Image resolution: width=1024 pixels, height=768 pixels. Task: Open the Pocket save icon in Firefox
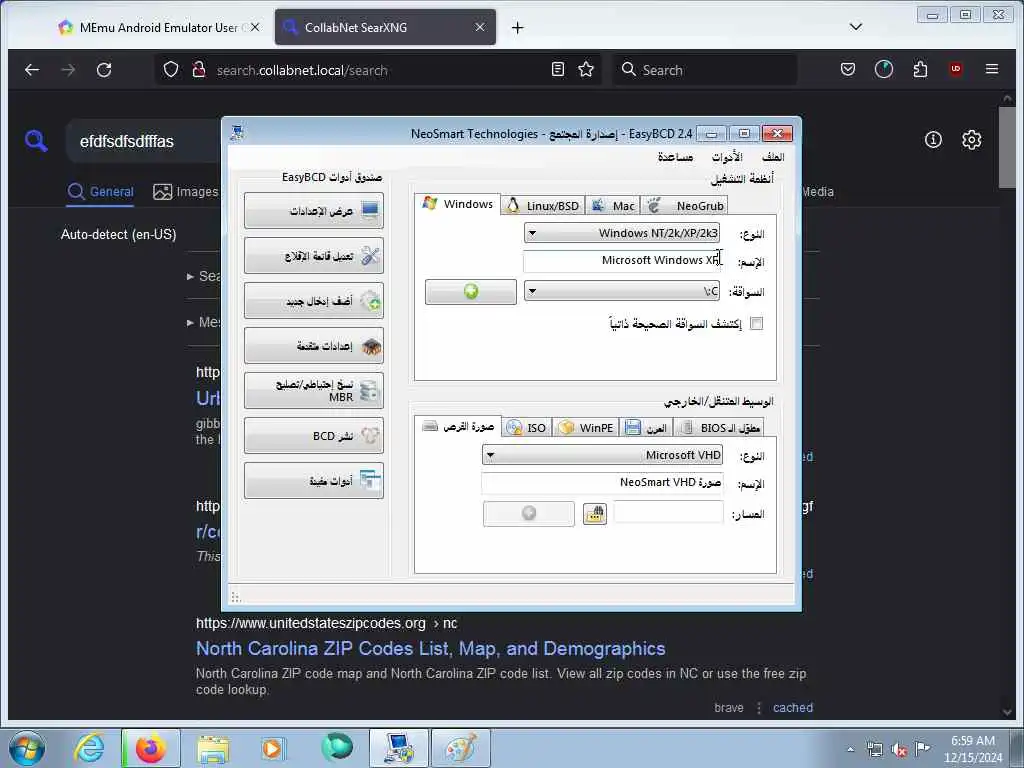pyautogui.click(x=848, y=69)
